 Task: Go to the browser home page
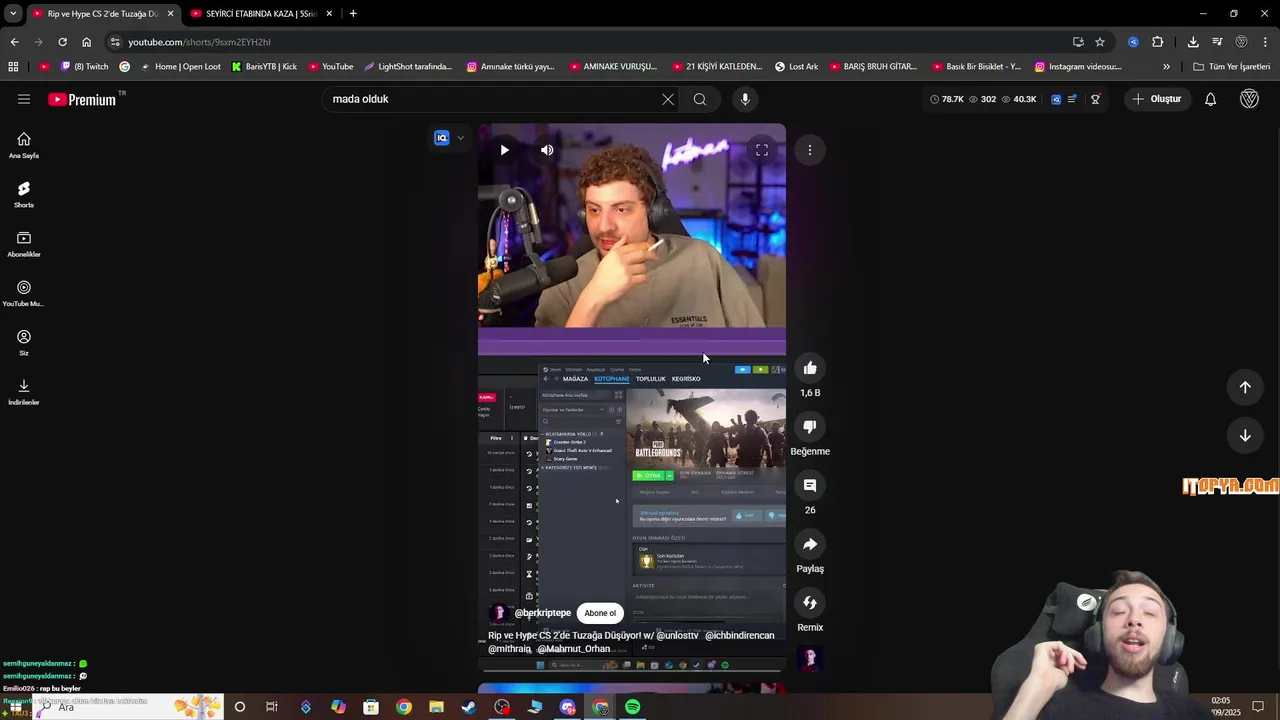(86, 42)
